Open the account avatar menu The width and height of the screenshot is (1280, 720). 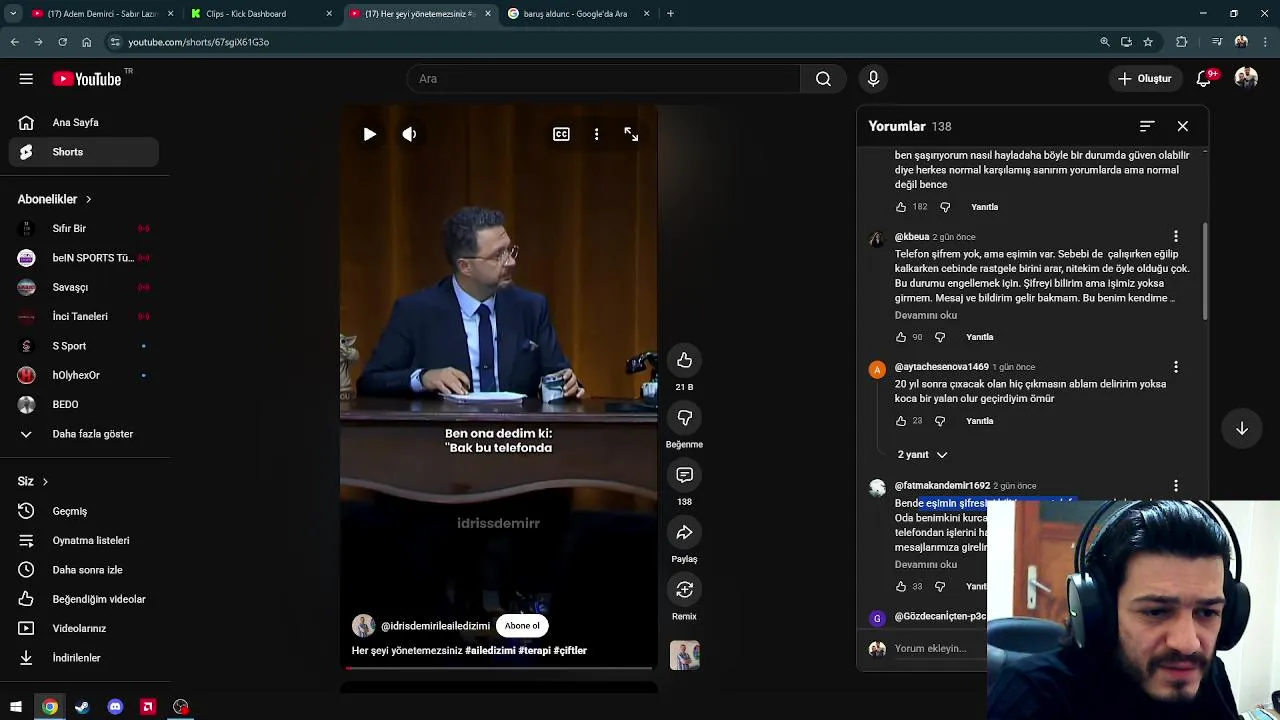click(x=1246, y=78)
